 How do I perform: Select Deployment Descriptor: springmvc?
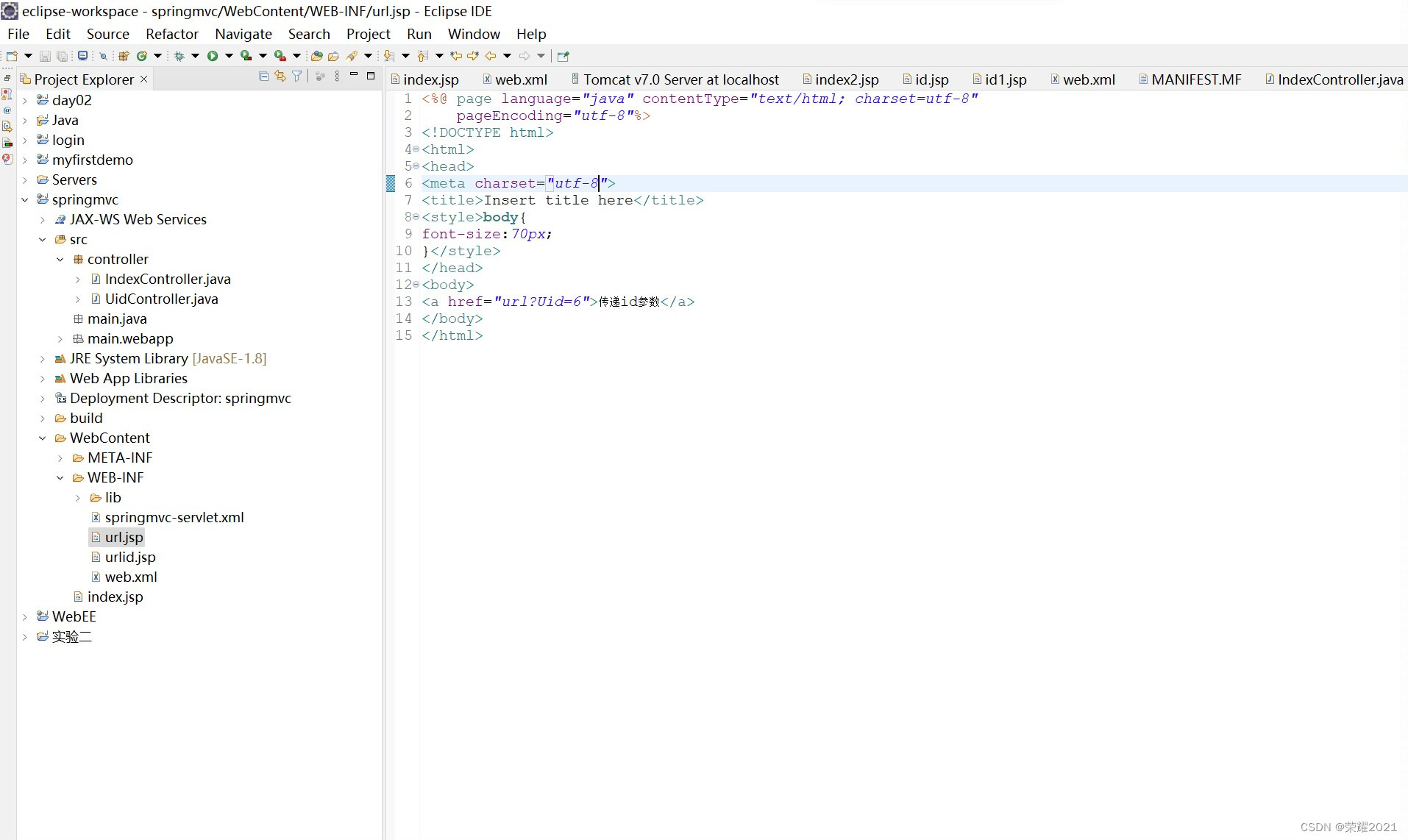180,398
